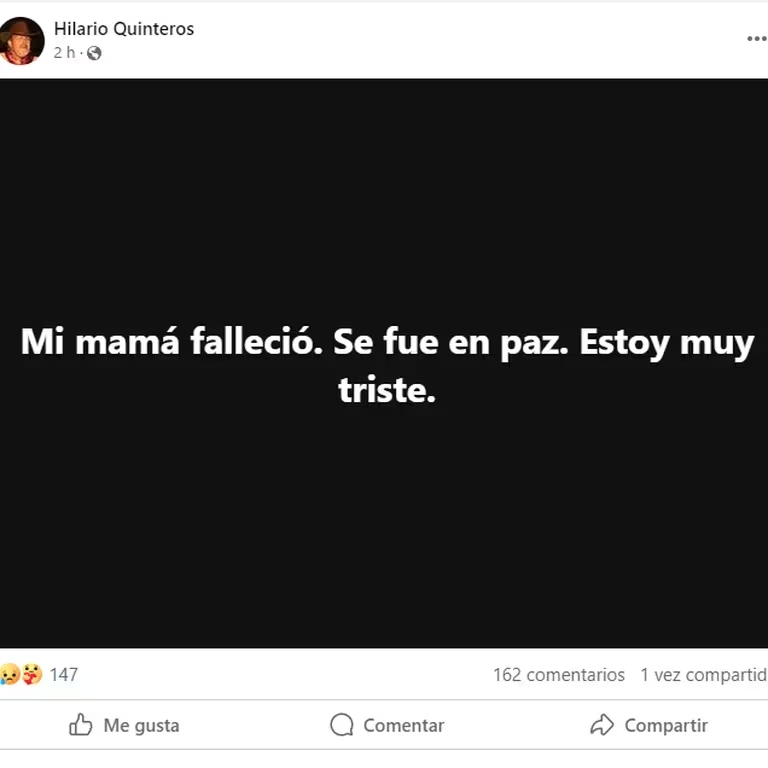Open the Compartir share option
This screenshot has height=768, width=768.
pos(666,725)
